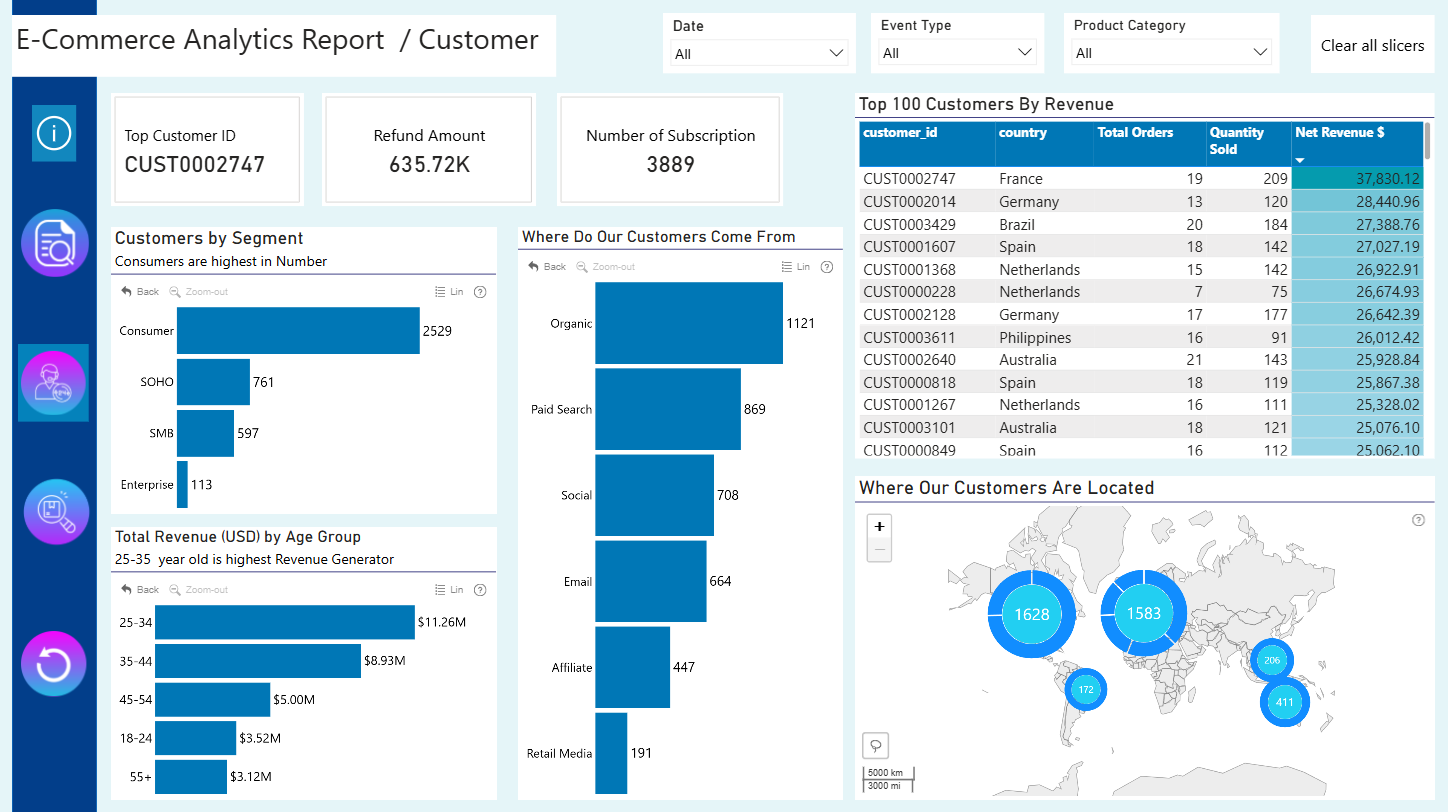1448x812 pixels.
Task: Select the Enterprise bar in segment chart
Action: point(182,484)
